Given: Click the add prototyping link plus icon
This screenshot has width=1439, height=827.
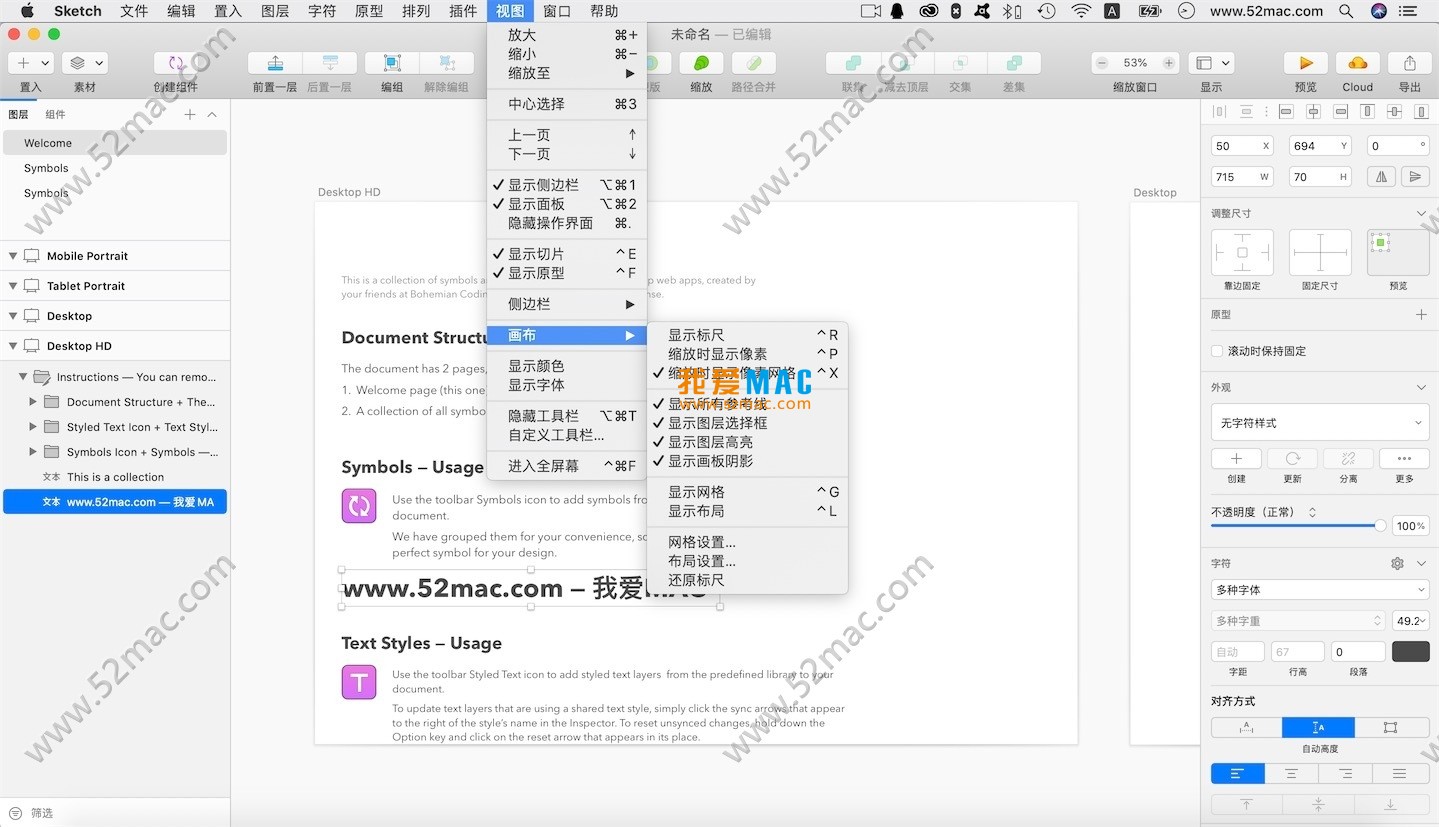Looking at the screenshot, I should pyautogui.click(x=1421, y=315).
